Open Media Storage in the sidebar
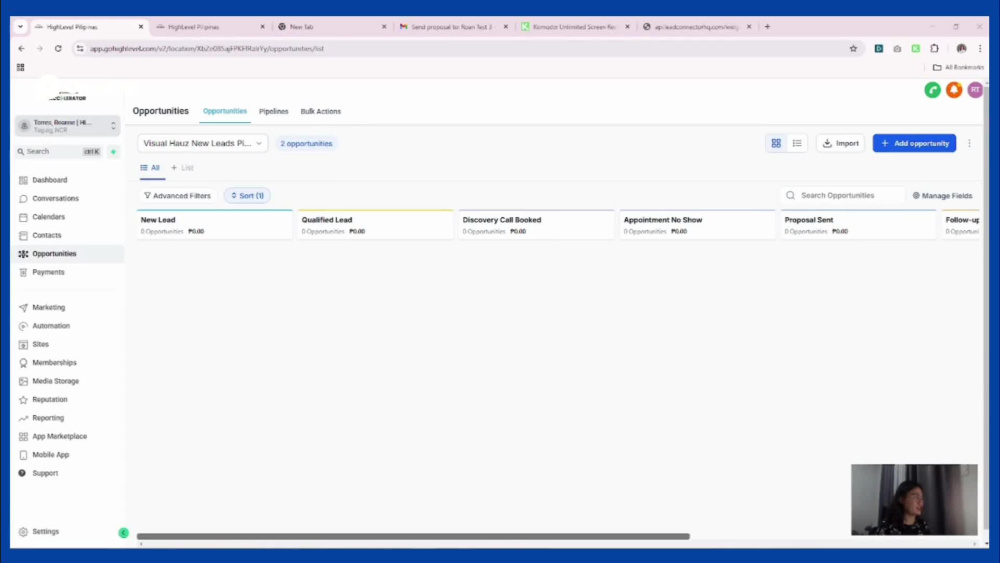Image resolution: width=1000 pixels, height=563 pixels. coord(55,381)
